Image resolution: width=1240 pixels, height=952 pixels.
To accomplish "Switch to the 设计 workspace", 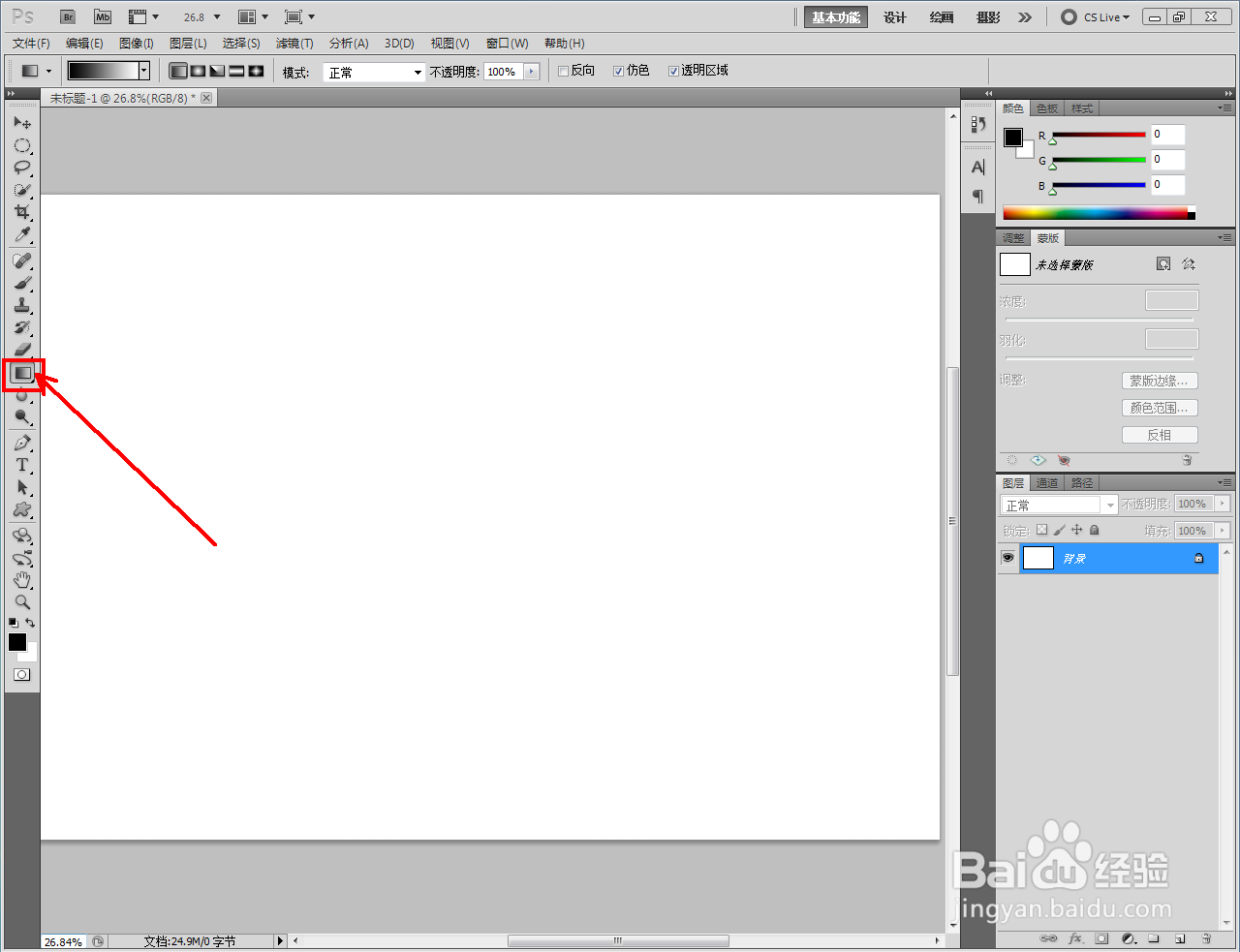I will (895, 17).
